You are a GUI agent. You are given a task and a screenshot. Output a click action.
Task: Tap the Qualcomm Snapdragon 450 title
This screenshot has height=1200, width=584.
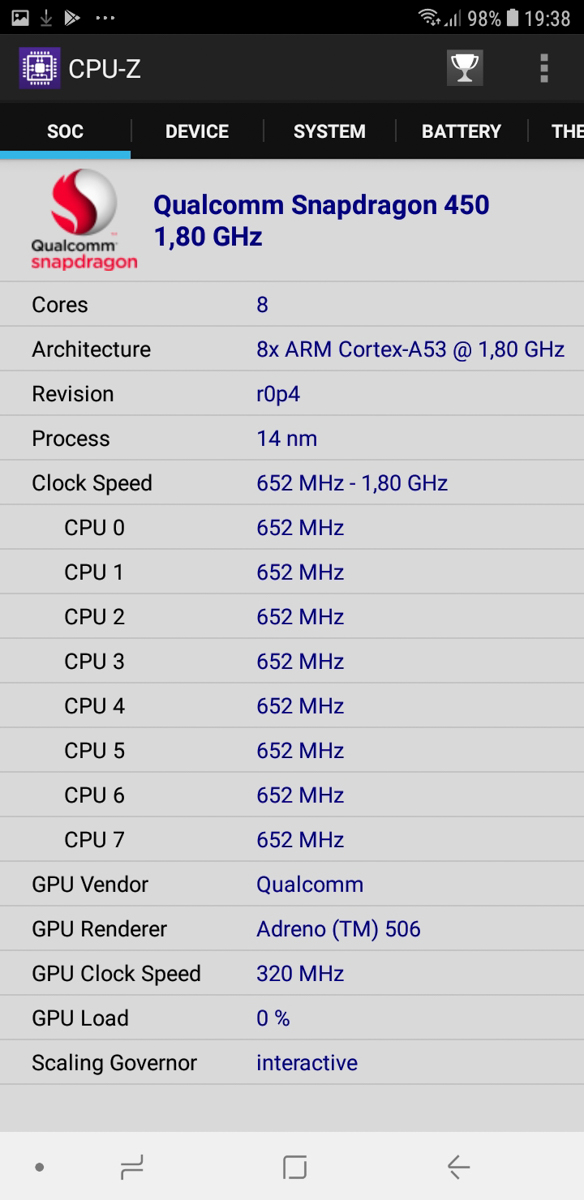click(x=321, y=206)
